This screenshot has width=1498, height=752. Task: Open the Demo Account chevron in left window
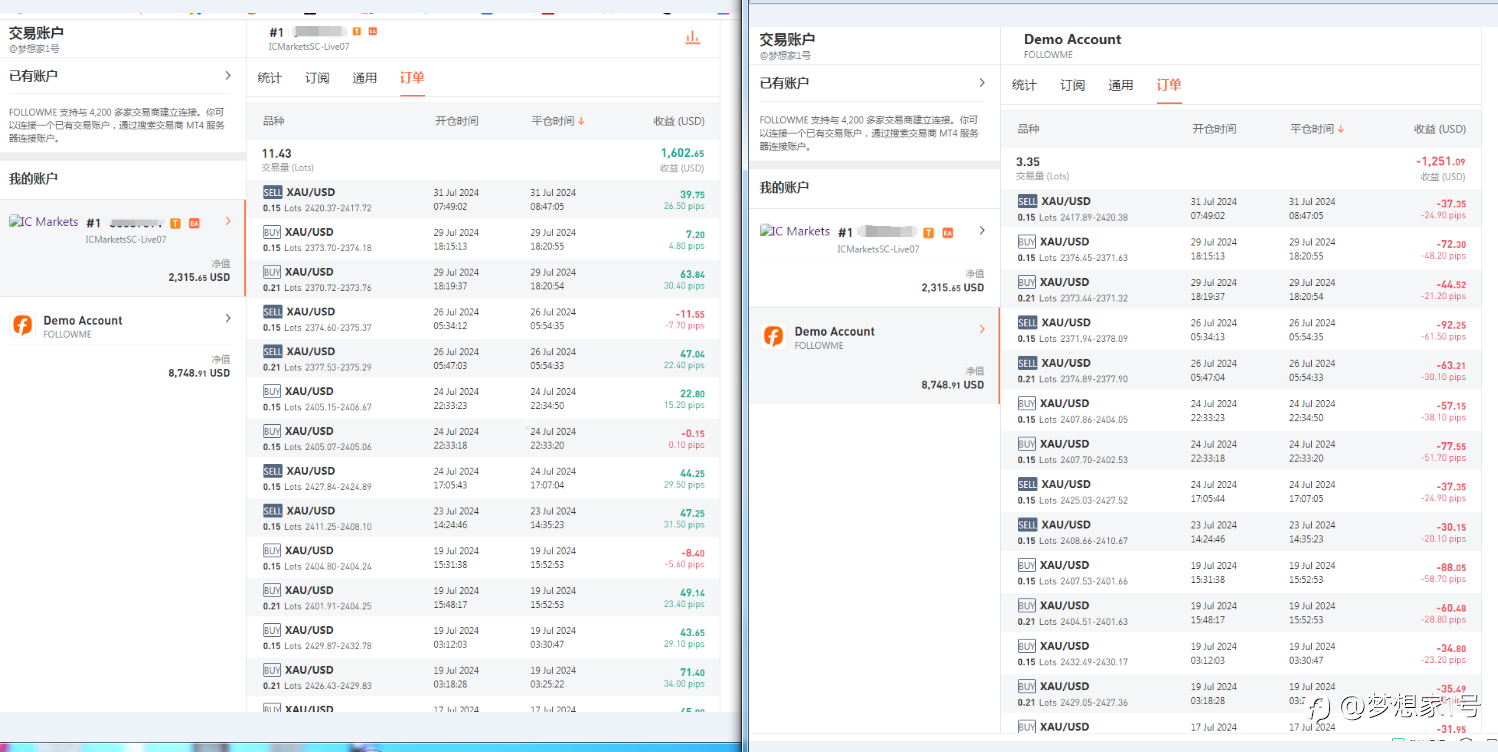(x=228, y=318)
